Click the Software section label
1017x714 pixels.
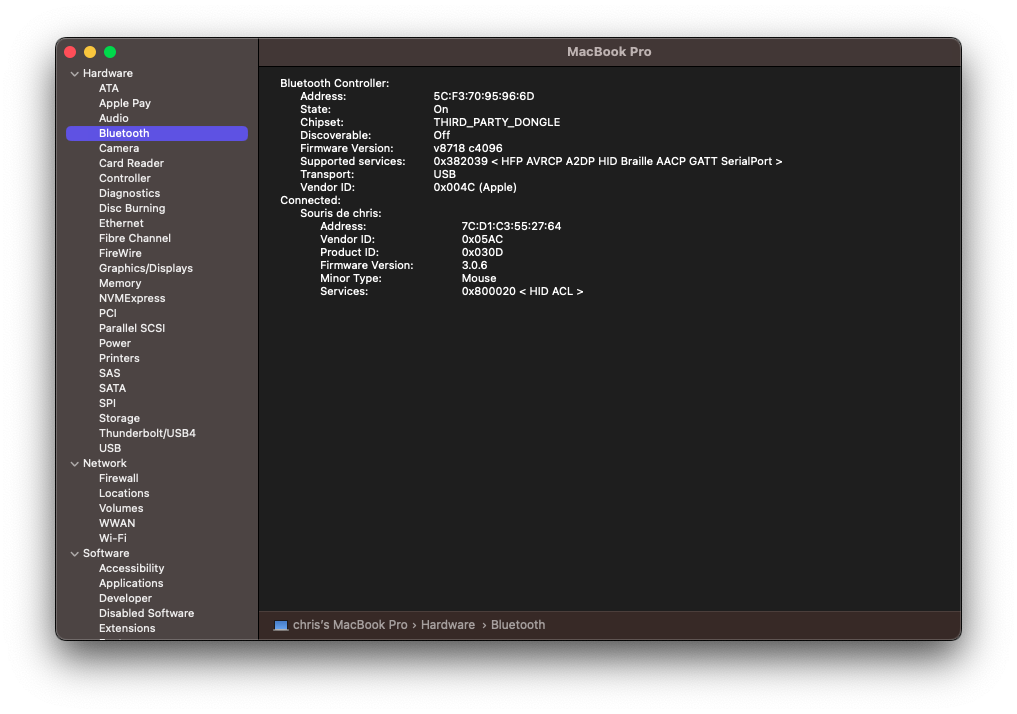tap(106, 553)
